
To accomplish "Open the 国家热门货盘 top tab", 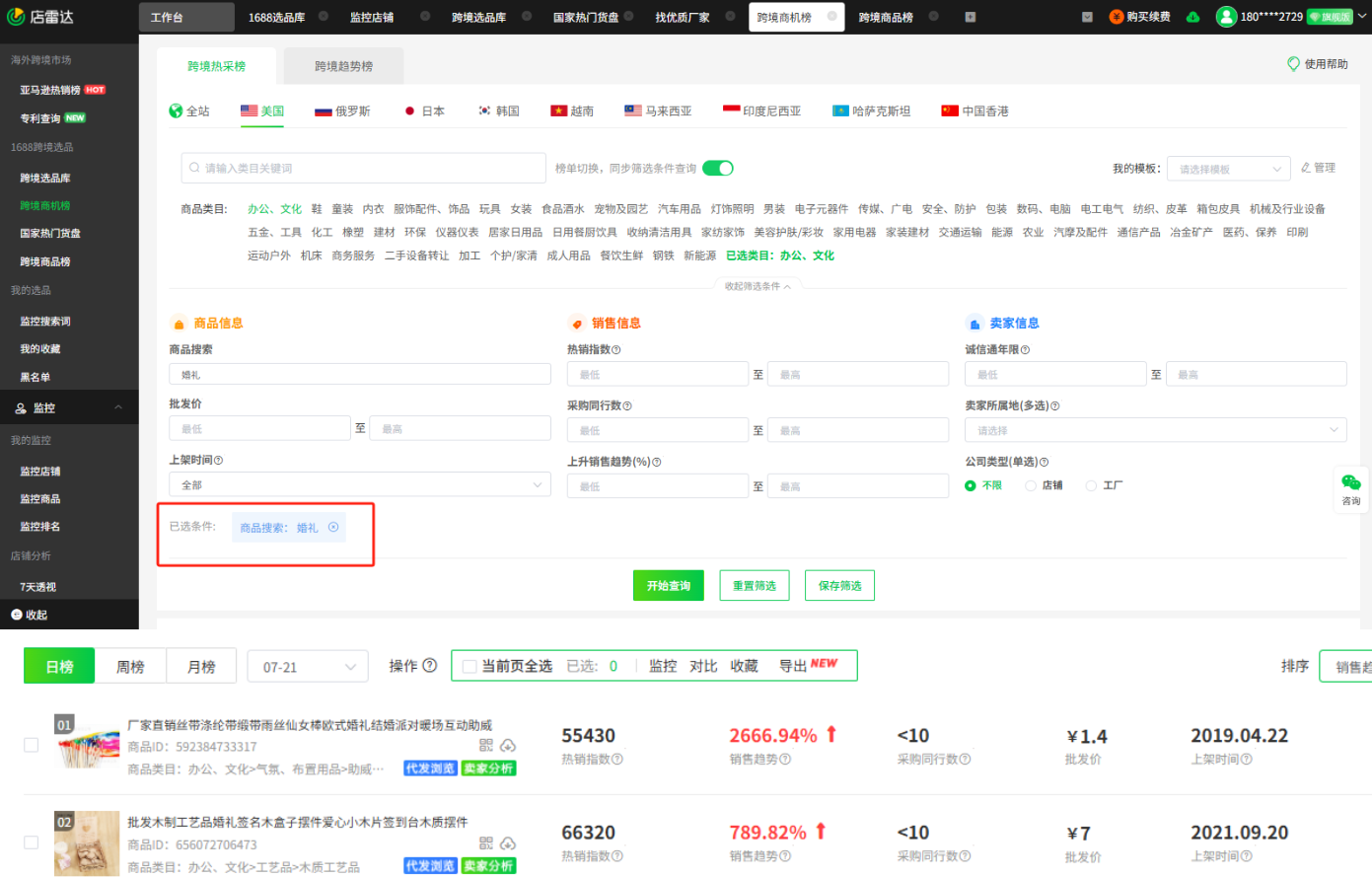I will [x=586, y=17].
